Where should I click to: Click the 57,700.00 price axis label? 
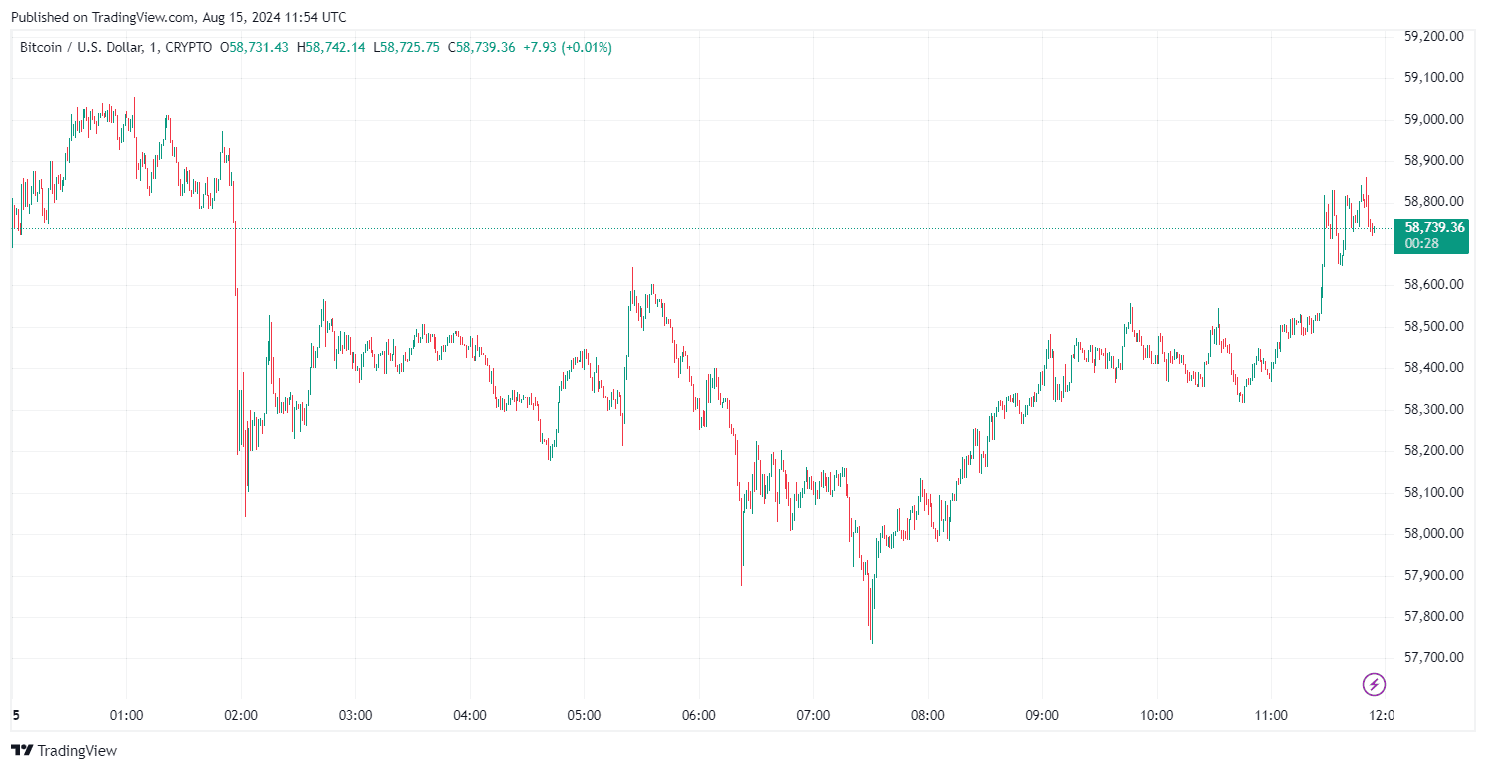point(1434,657)
